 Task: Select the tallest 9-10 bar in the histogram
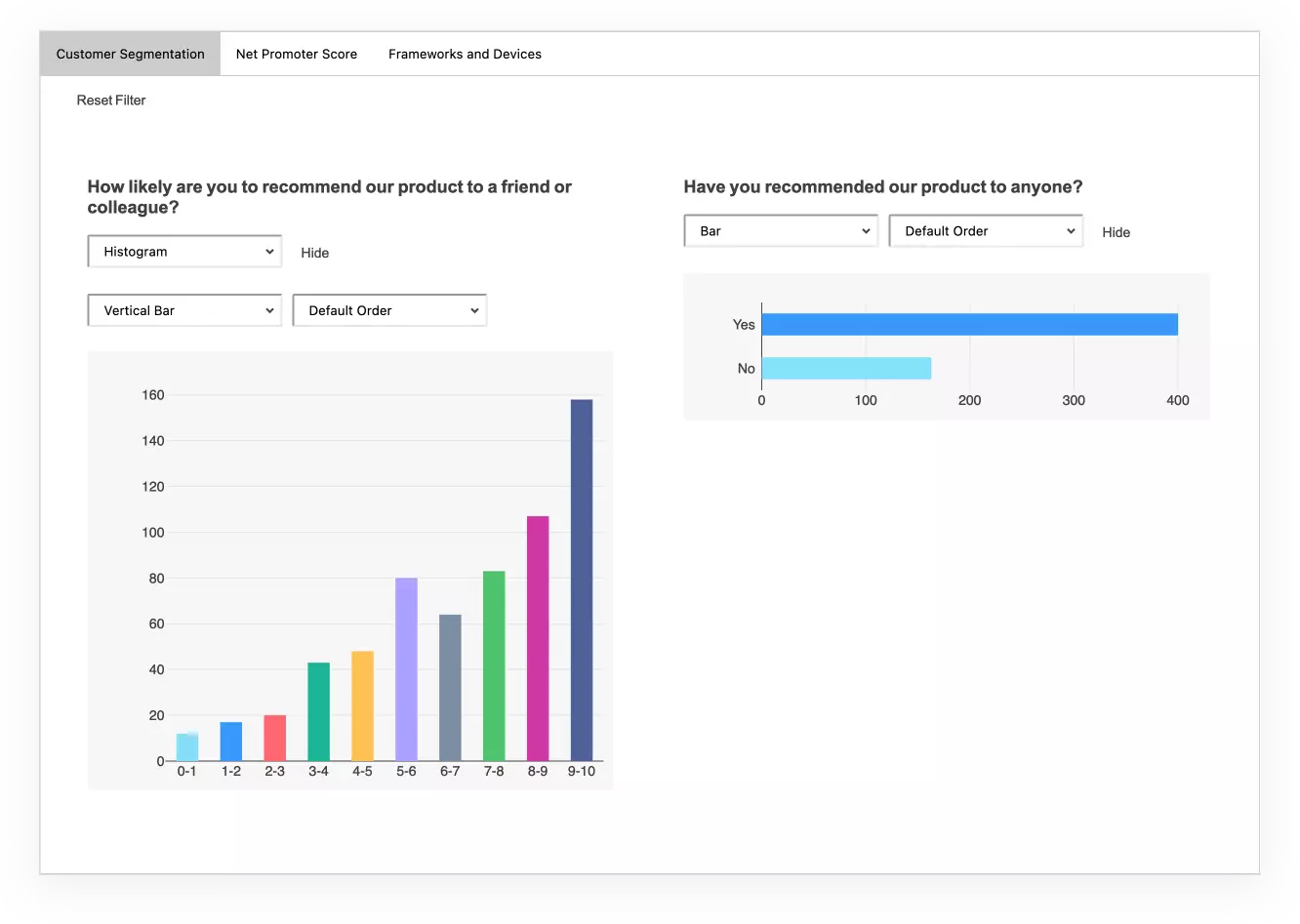click(581, 576)
